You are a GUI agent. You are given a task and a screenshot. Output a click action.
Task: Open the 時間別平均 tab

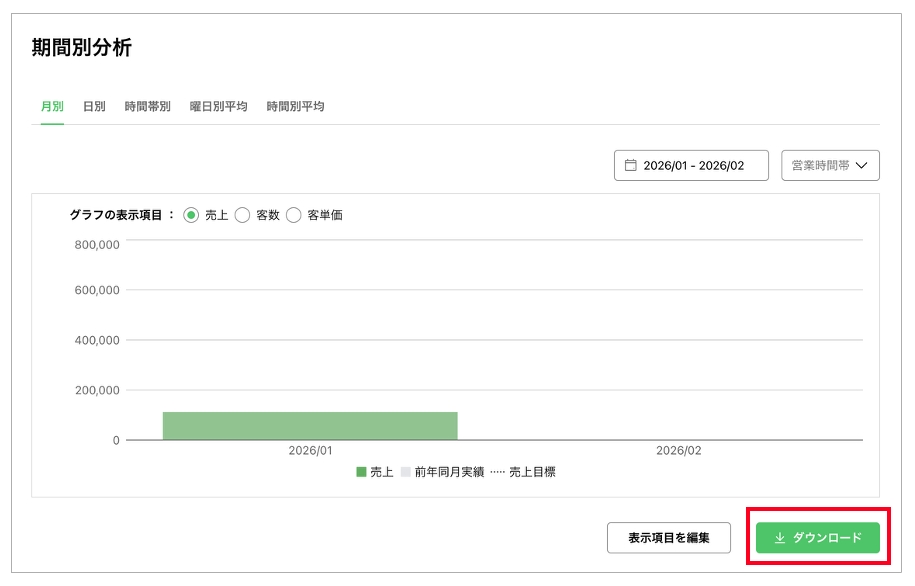coord(295,106)
